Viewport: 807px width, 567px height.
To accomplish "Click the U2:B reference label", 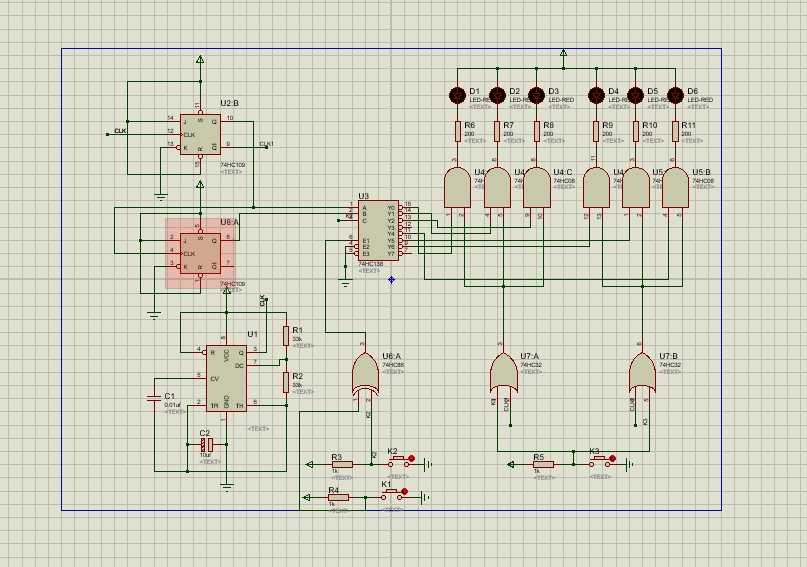I will [x=230, y=103].
